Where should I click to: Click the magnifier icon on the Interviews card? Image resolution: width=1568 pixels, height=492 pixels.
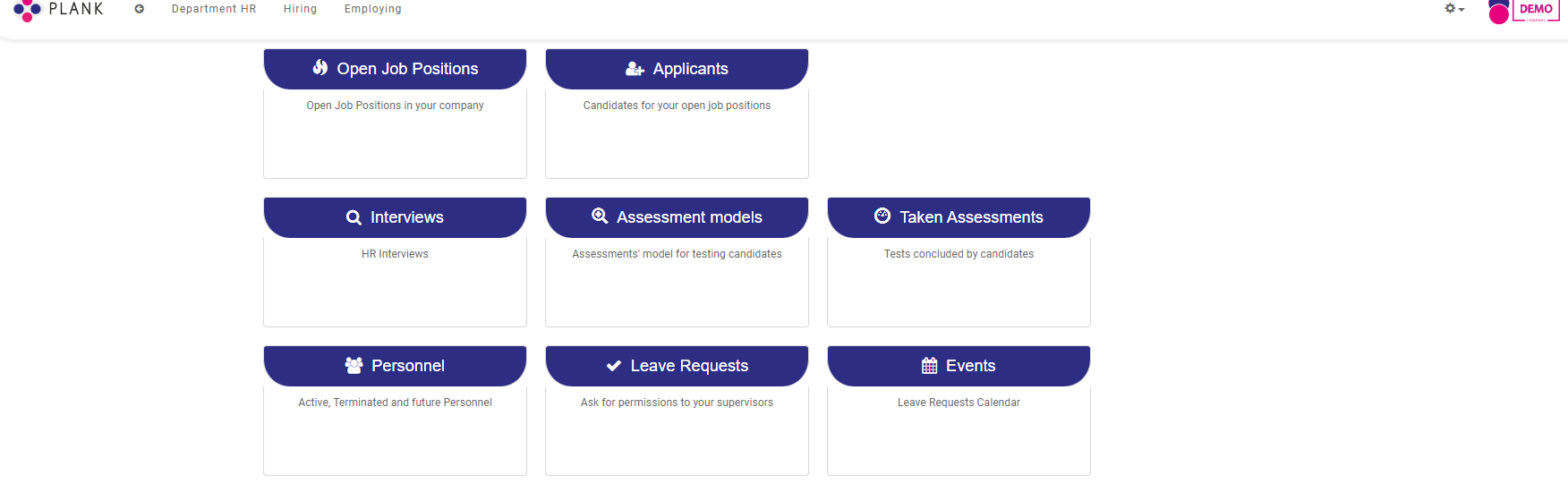[x=354, y=217]
